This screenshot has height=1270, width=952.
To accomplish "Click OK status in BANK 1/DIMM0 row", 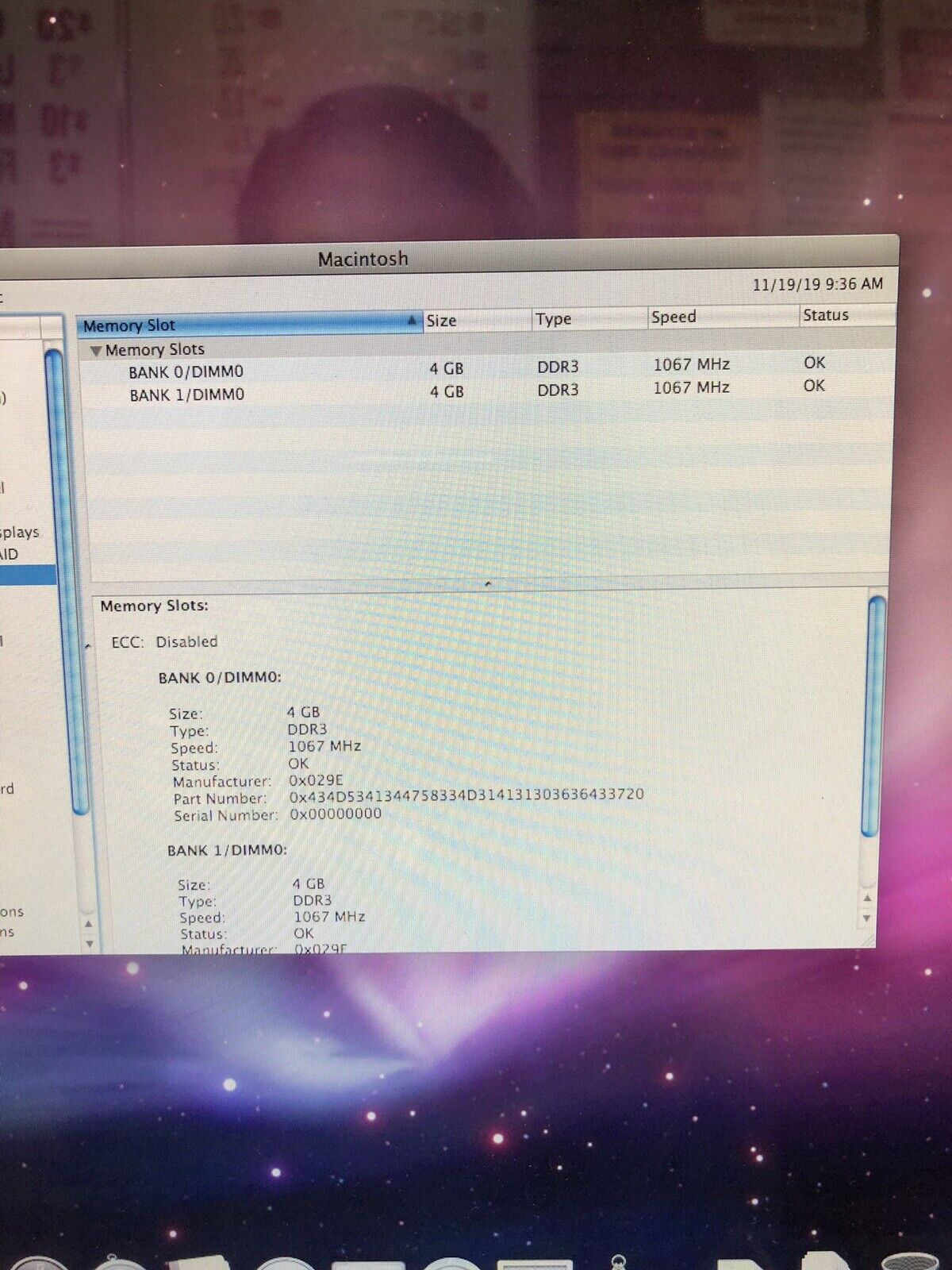I will 814,386.
